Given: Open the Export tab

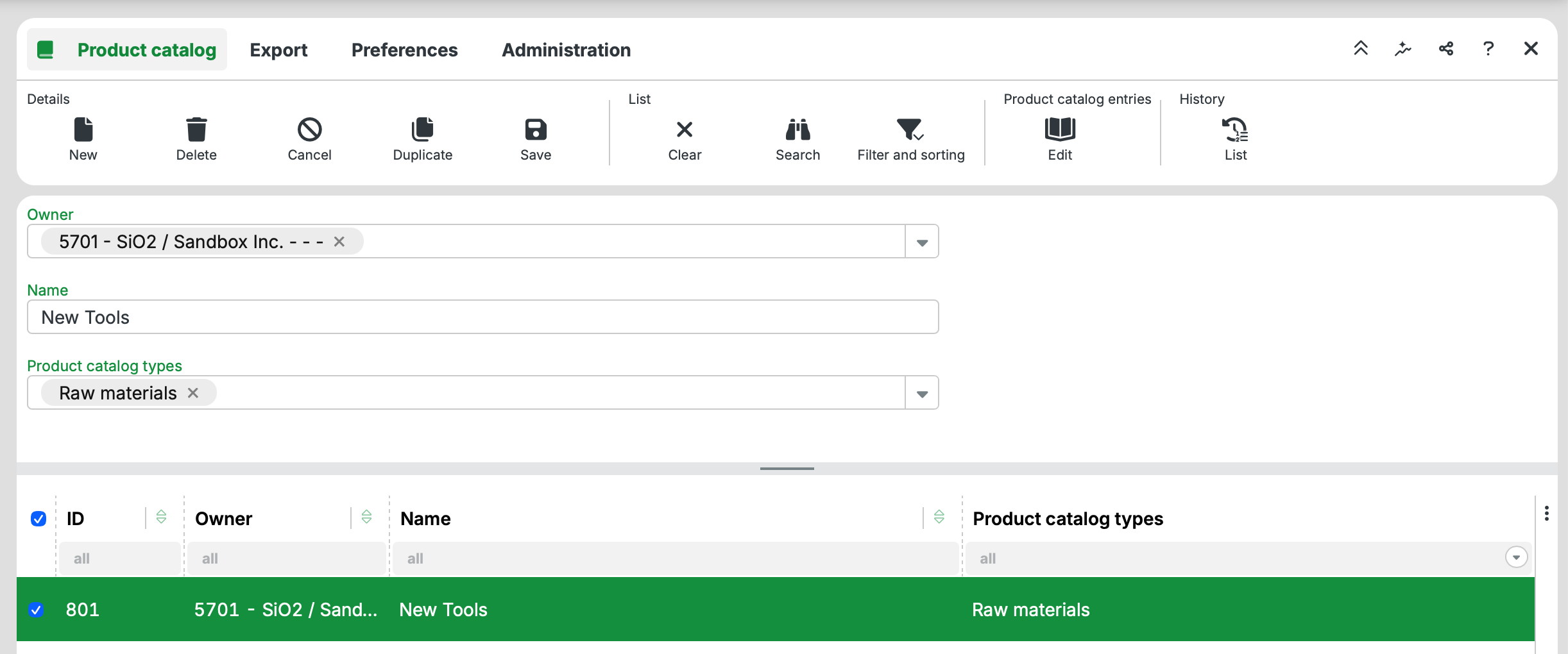Looking at the screenshot, I should [278, 50].
